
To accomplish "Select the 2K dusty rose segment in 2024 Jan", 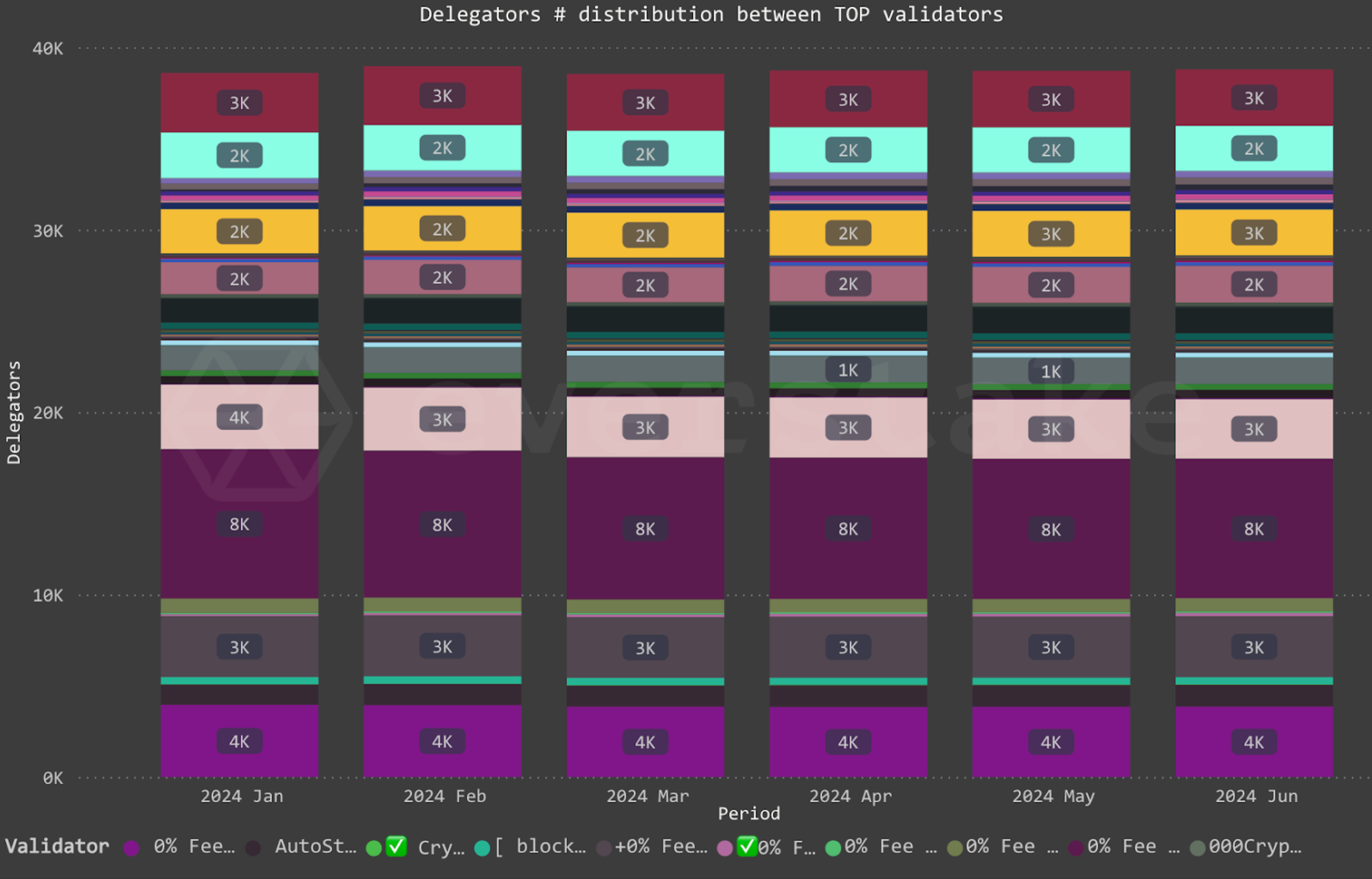I will pos(240,279).
